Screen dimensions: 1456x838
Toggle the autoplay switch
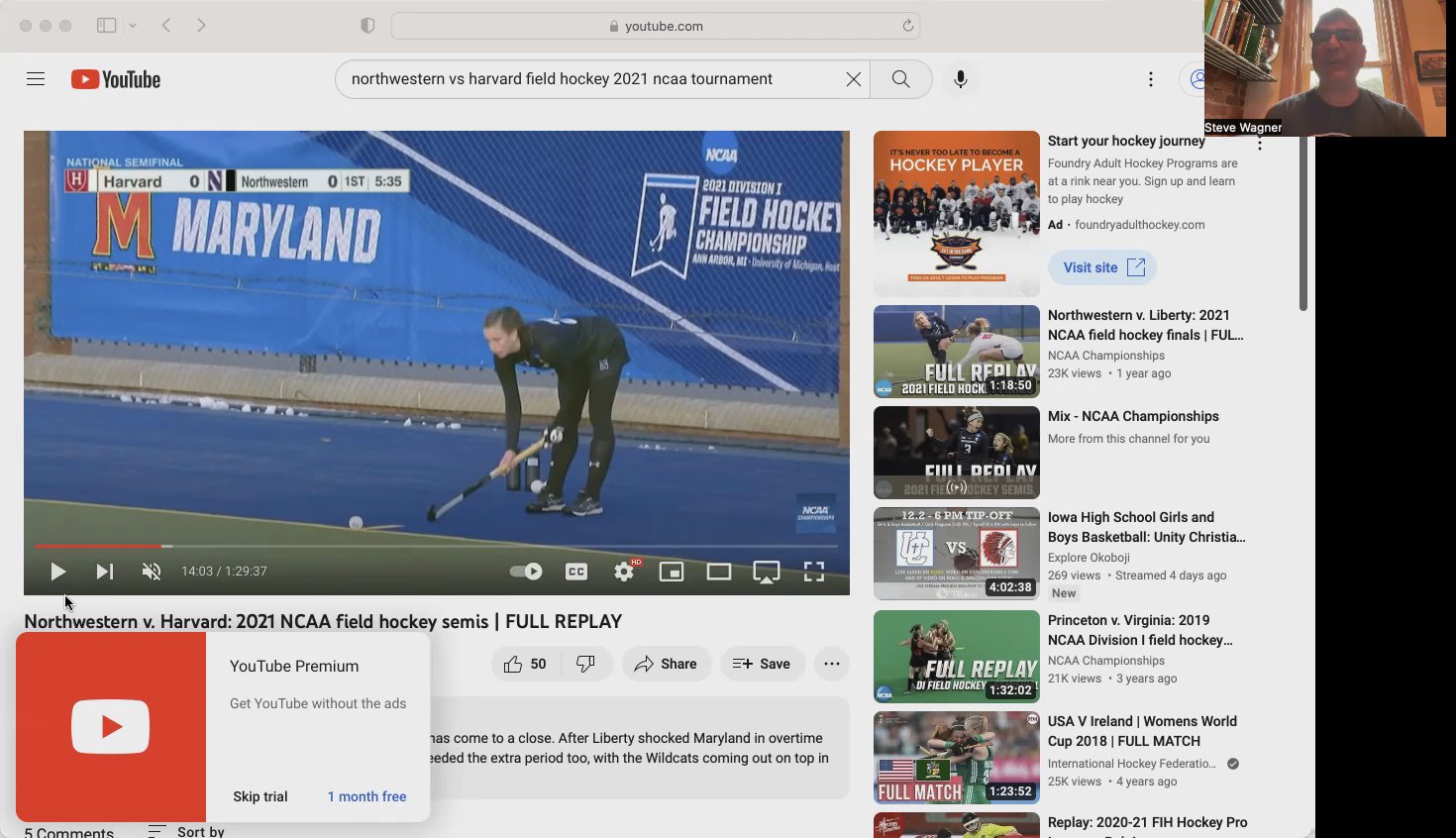(526, 572)
